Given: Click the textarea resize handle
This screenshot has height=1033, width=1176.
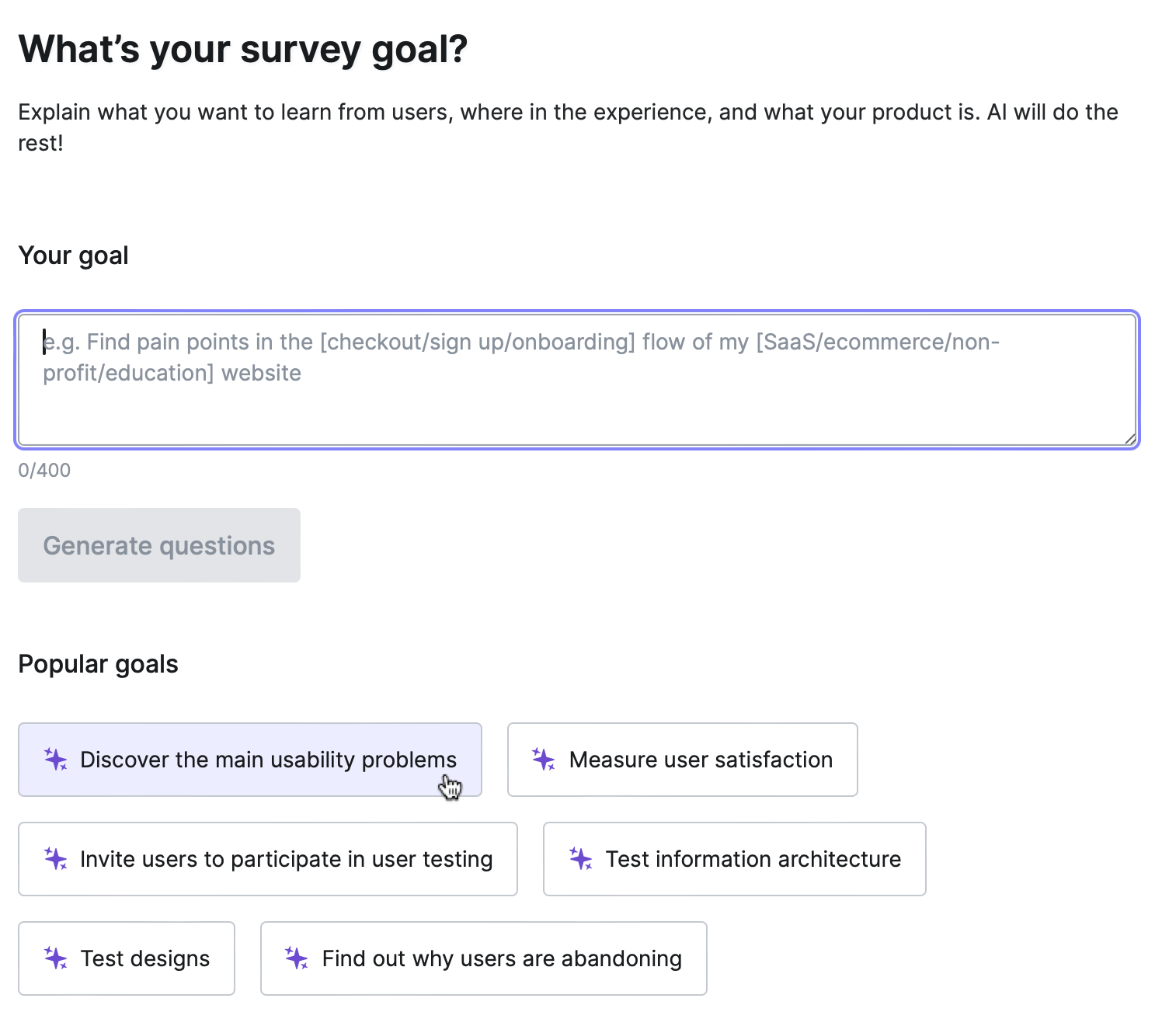Looking at the screenshot, I should 1129,437.
